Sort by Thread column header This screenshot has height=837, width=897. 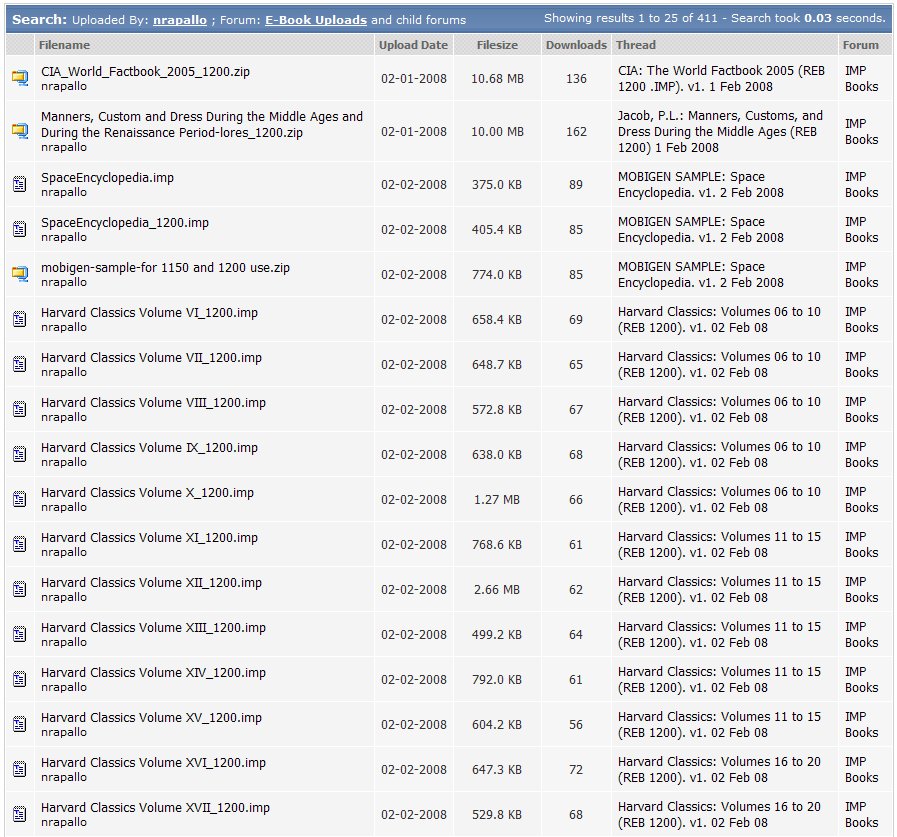click(636, 45)
